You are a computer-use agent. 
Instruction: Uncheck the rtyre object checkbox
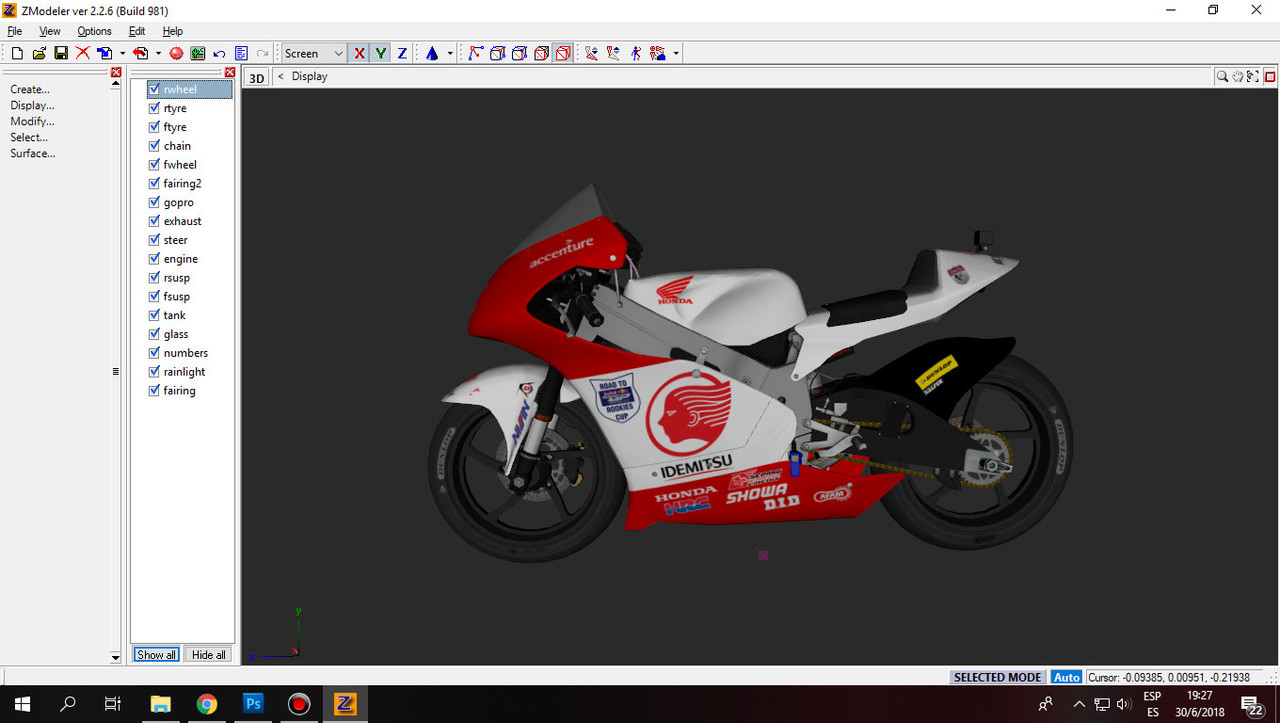point(154,108)
